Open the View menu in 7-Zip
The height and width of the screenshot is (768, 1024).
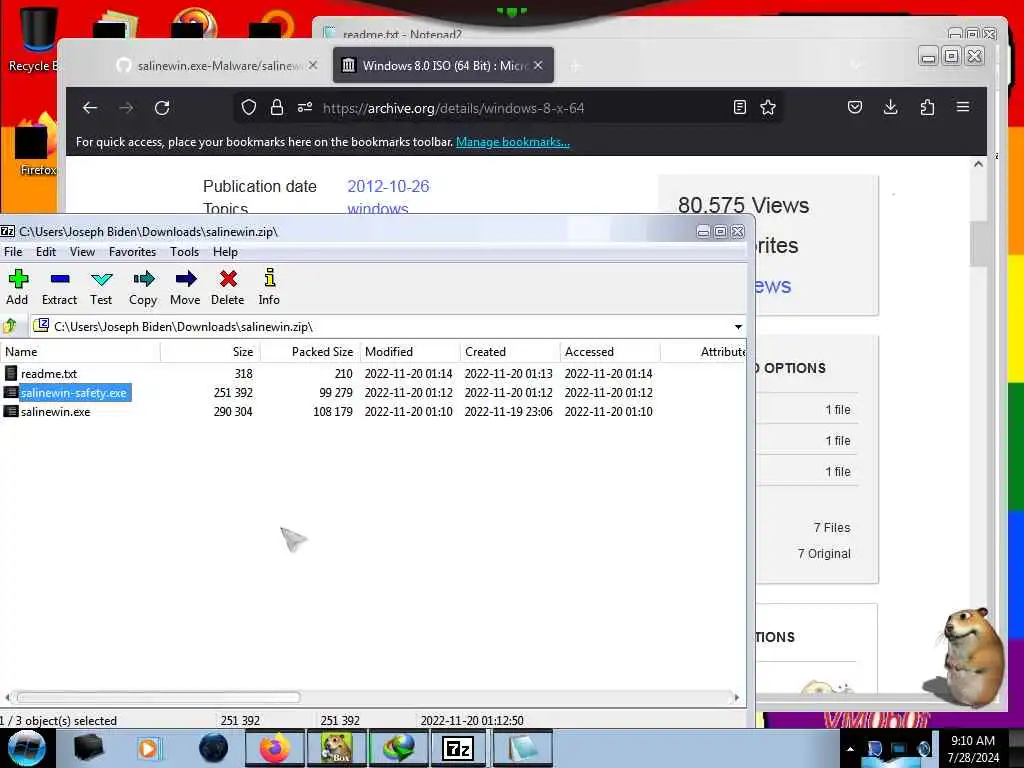pos(82,251)
